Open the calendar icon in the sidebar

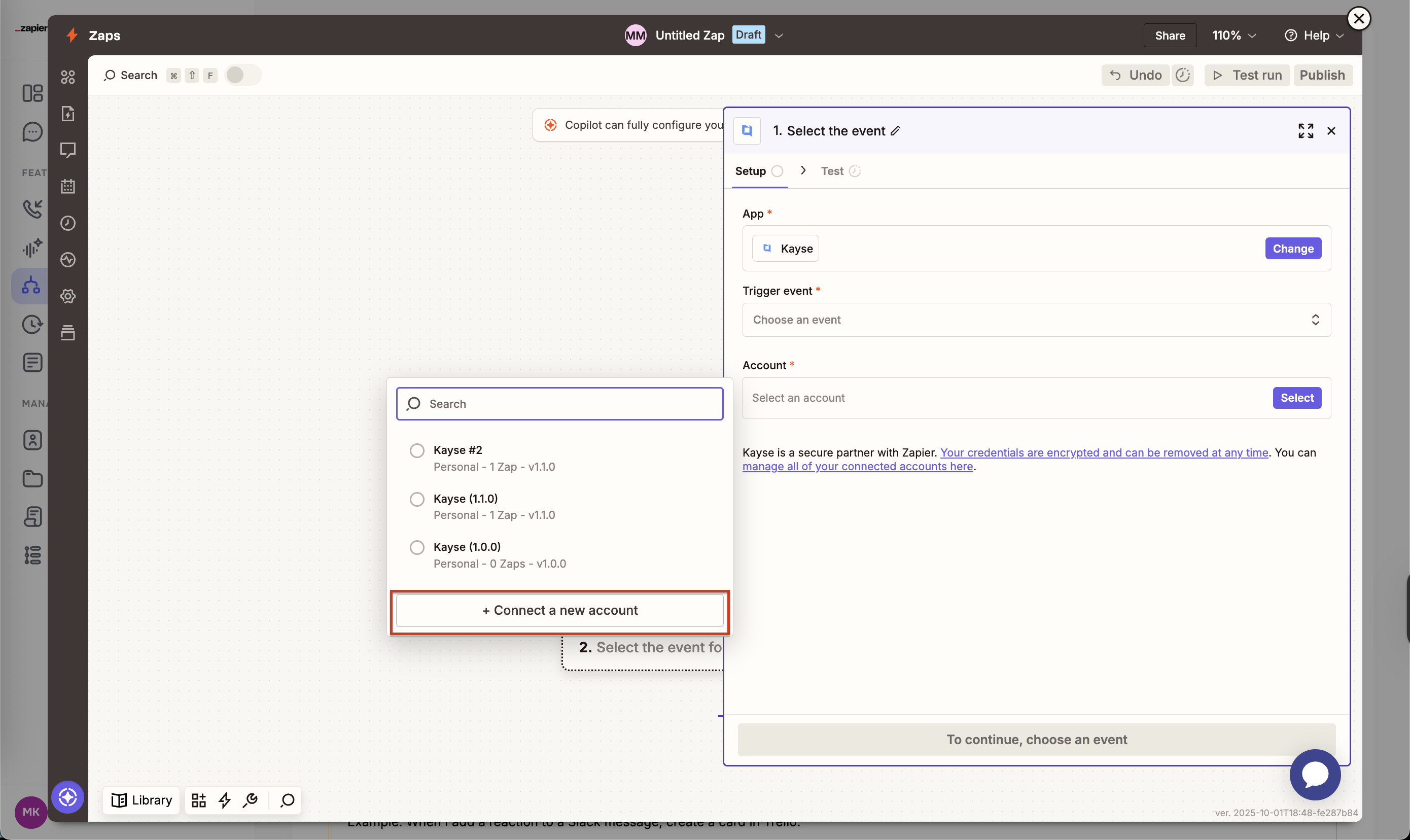tap(68, 186)
